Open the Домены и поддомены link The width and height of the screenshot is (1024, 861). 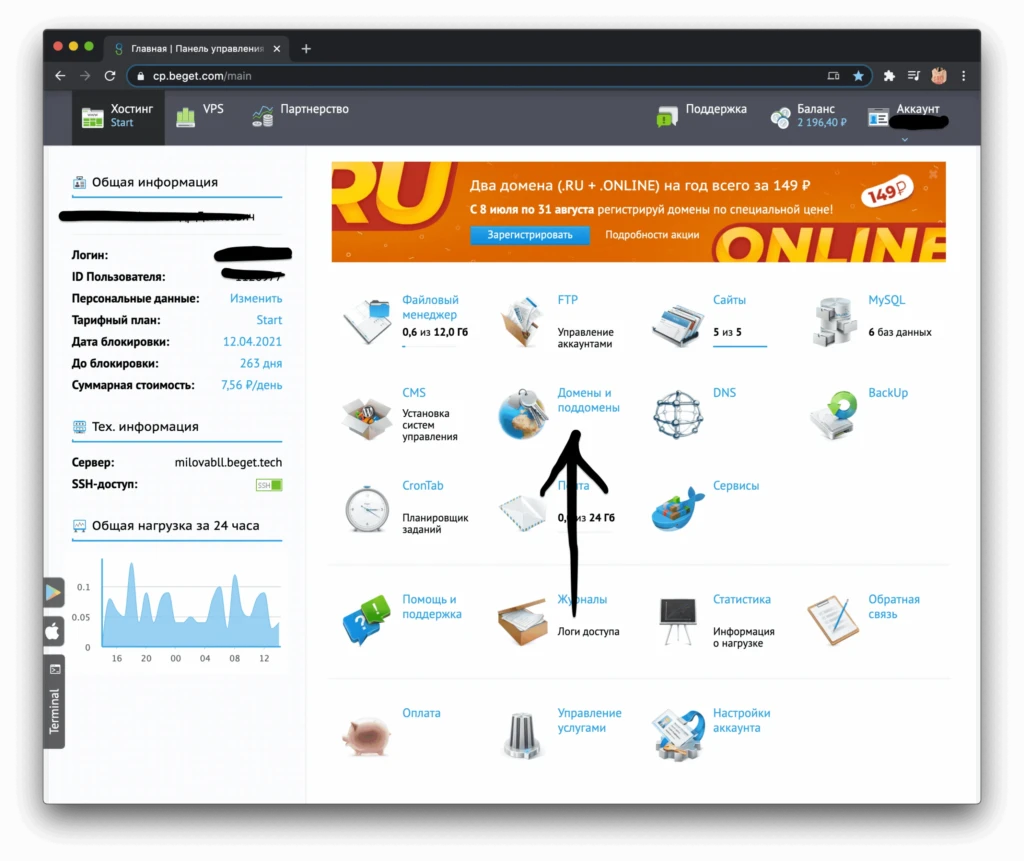click(588, 400)
